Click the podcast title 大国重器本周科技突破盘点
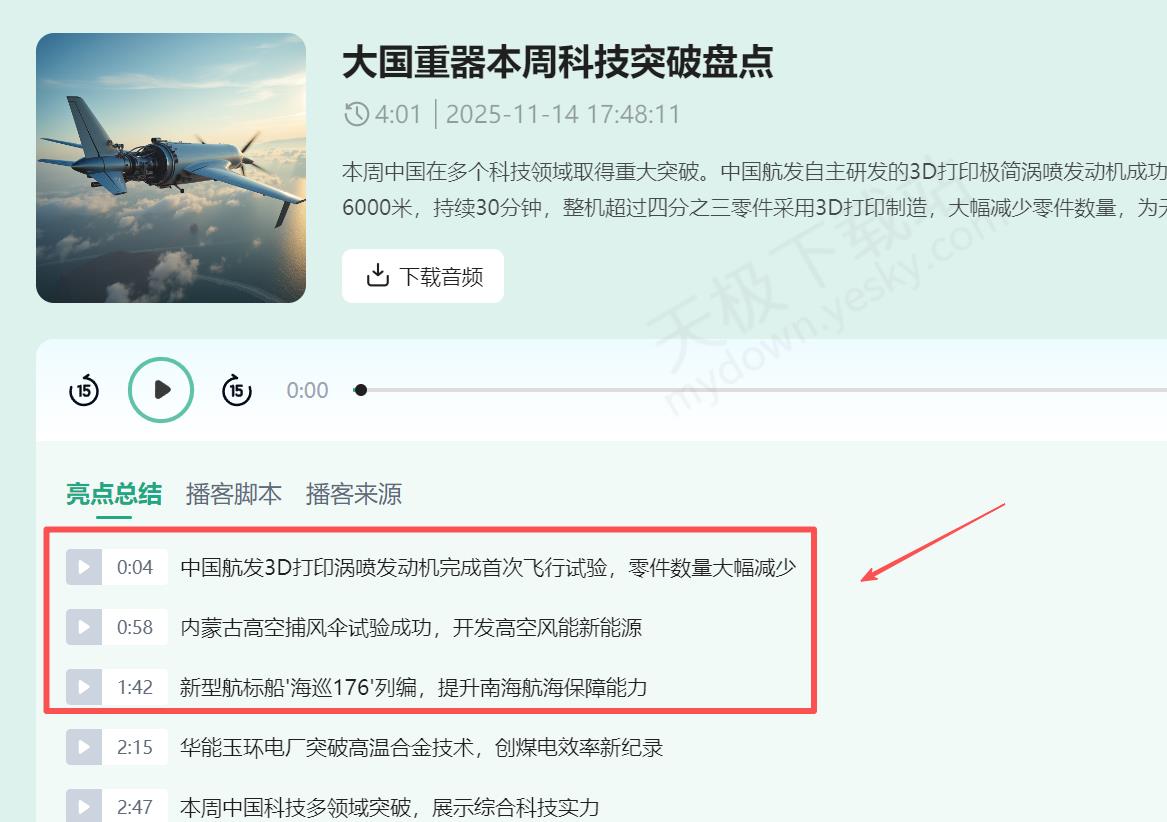Viewport: 1167px width, 822px height. click(557, 61)
